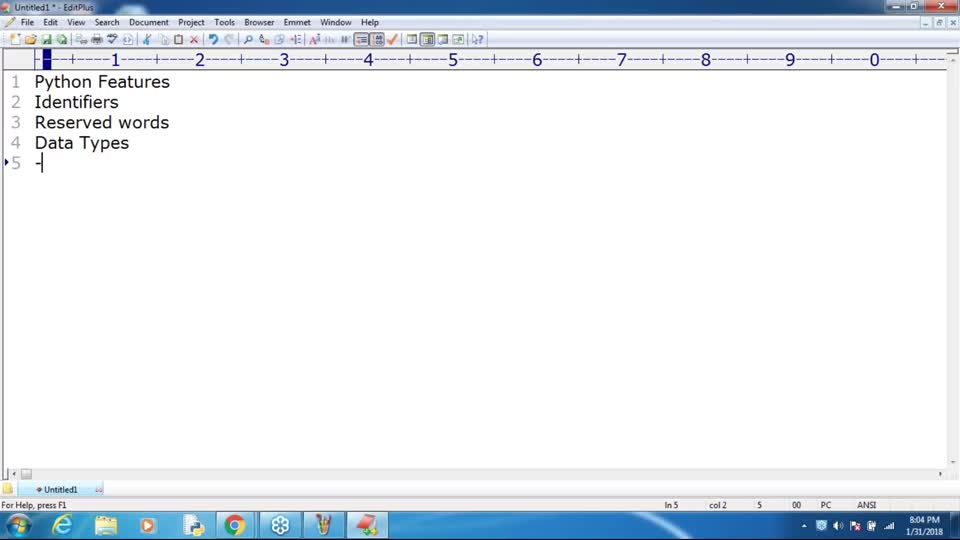This screenshot has width=960, height=540.
Task: Click the 'Reserved words' text line
Action: click(x=102, y=122)
